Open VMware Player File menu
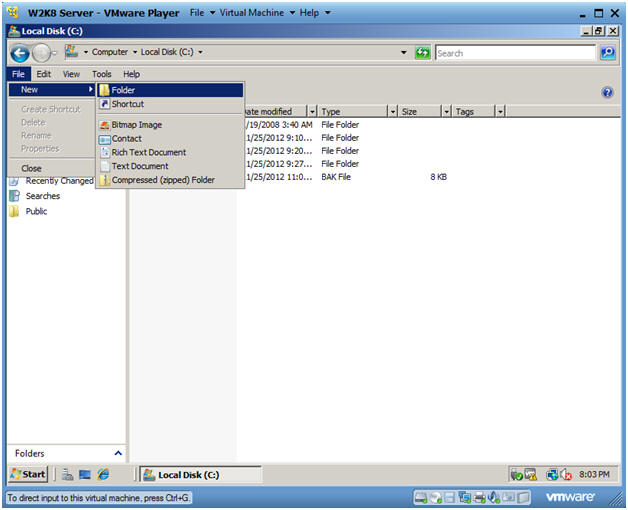 coord(202,13)
